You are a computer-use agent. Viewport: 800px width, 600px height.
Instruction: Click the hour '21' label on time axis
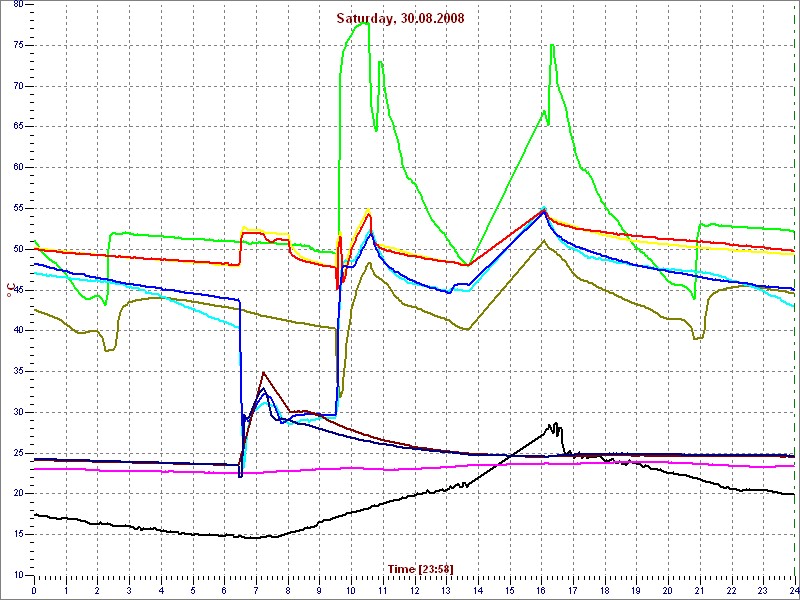(x=699, y=591)
